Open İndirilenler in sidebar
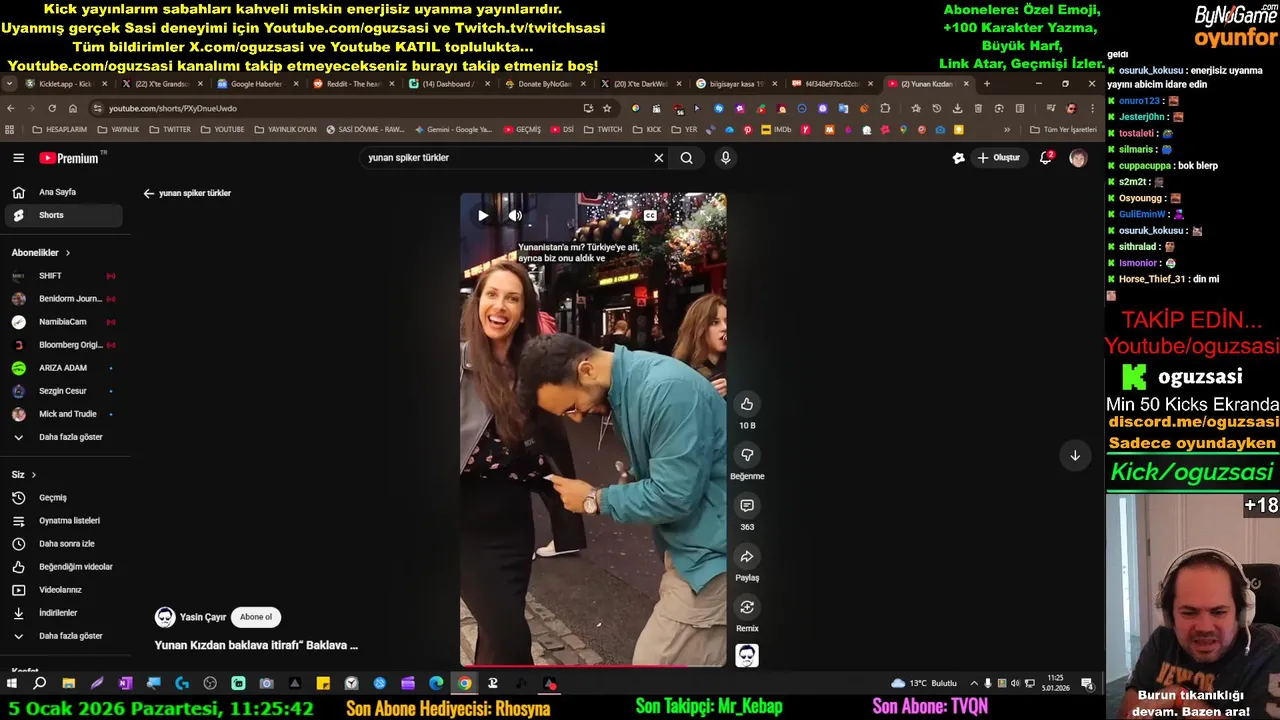The height and width of the screenshot is (720, 1280). (x=65, y=613)
